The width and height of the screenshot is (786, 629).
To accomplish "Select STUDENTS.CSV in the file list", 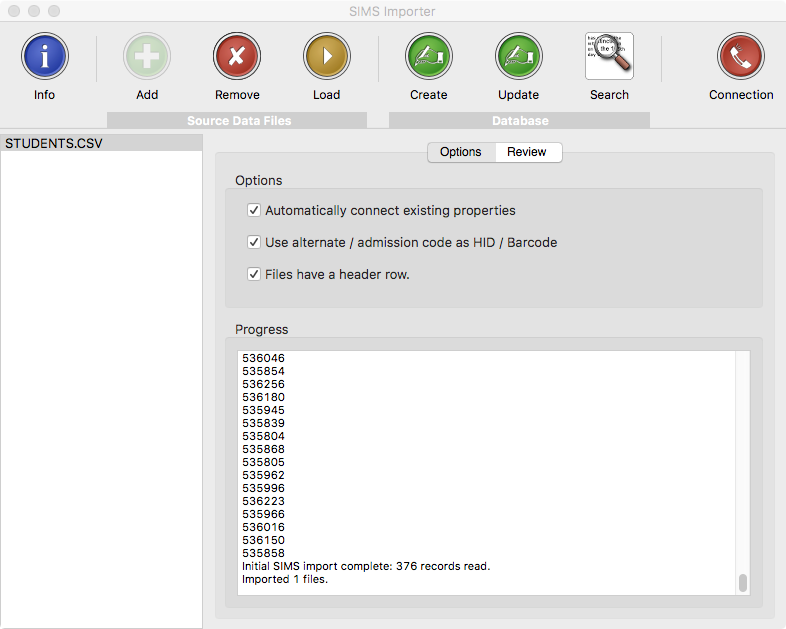I will (x=101, y=143).
